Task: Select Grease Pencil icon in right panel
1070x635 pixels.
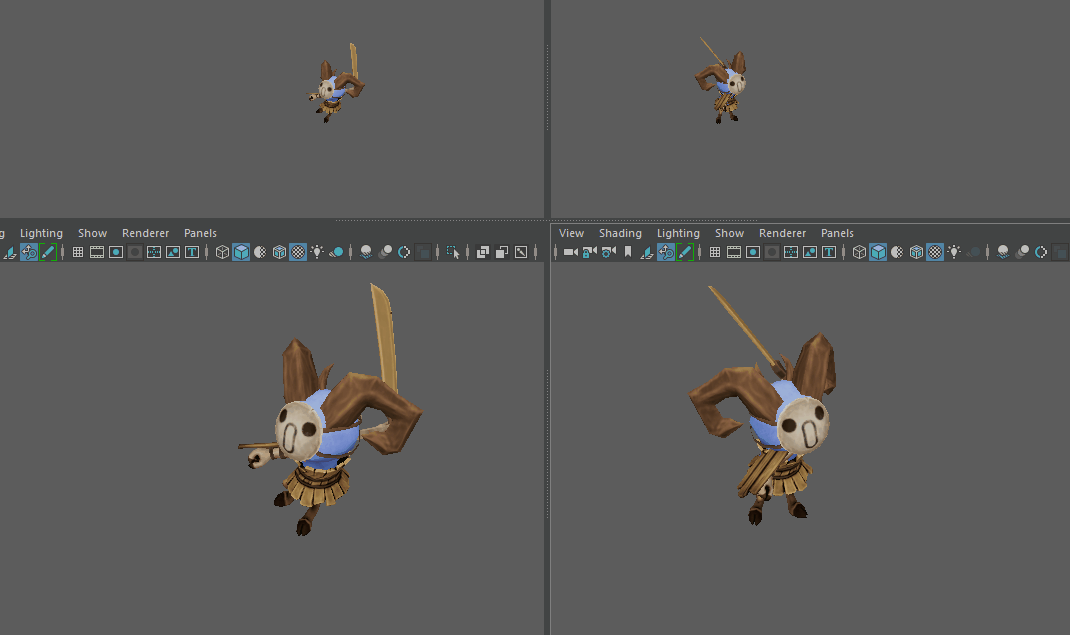Action: pos(684,252)
